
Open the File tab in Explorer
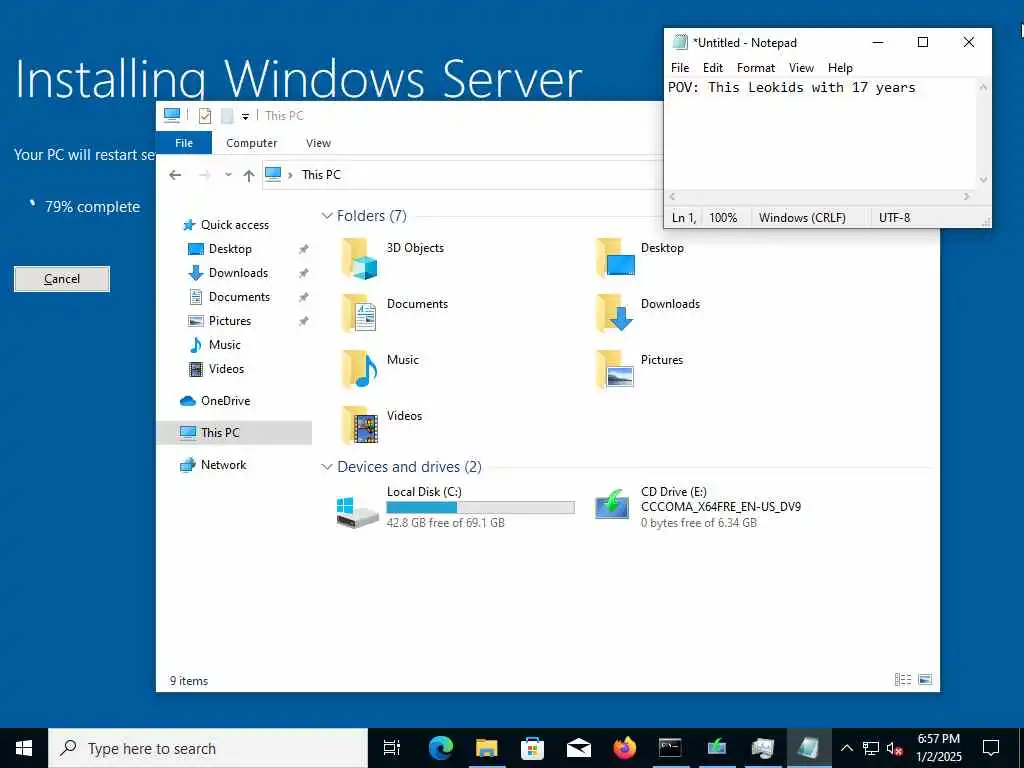[184, 143]
